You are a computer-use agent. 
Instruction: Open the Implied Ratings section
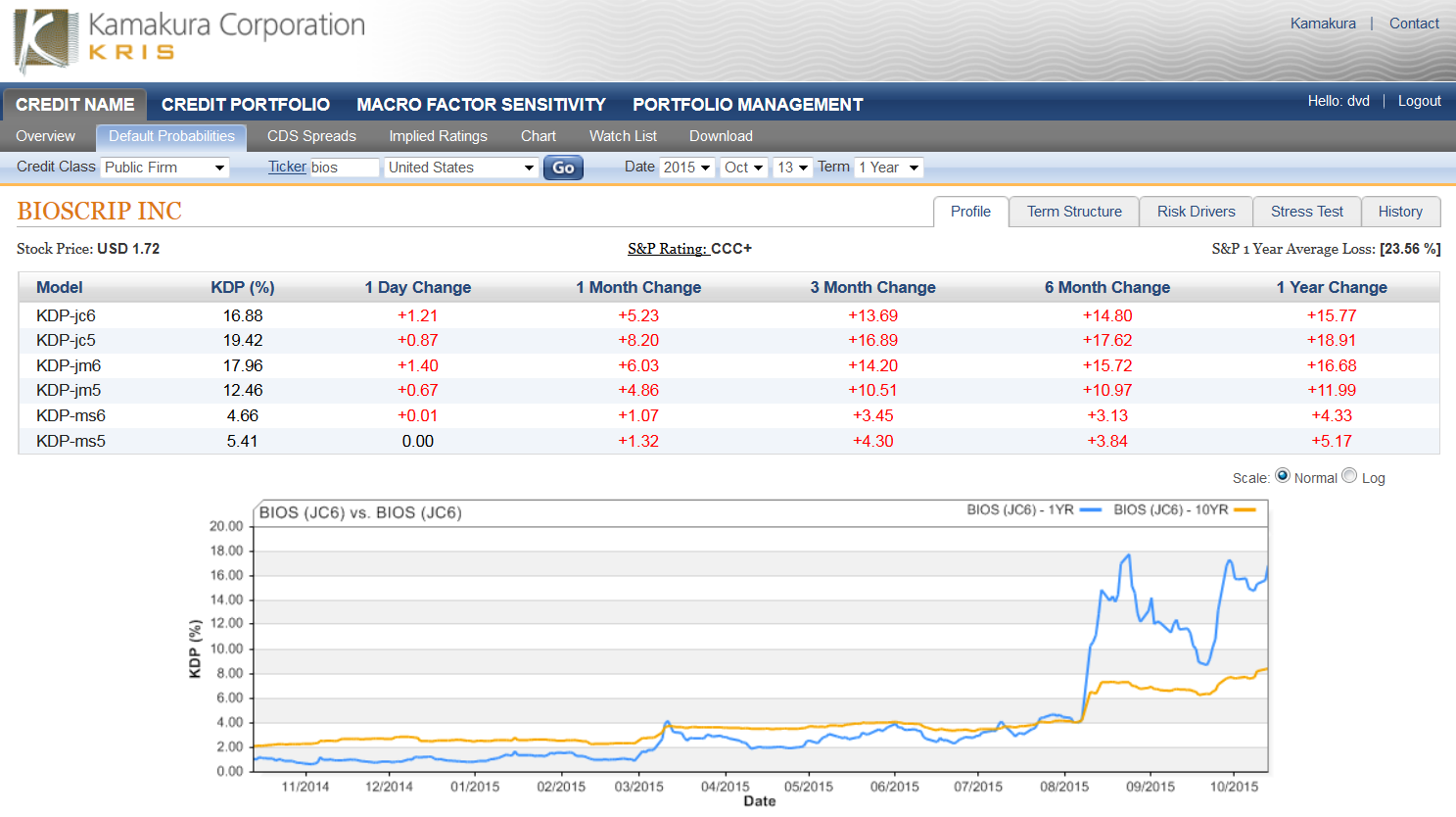pos(438,136)
